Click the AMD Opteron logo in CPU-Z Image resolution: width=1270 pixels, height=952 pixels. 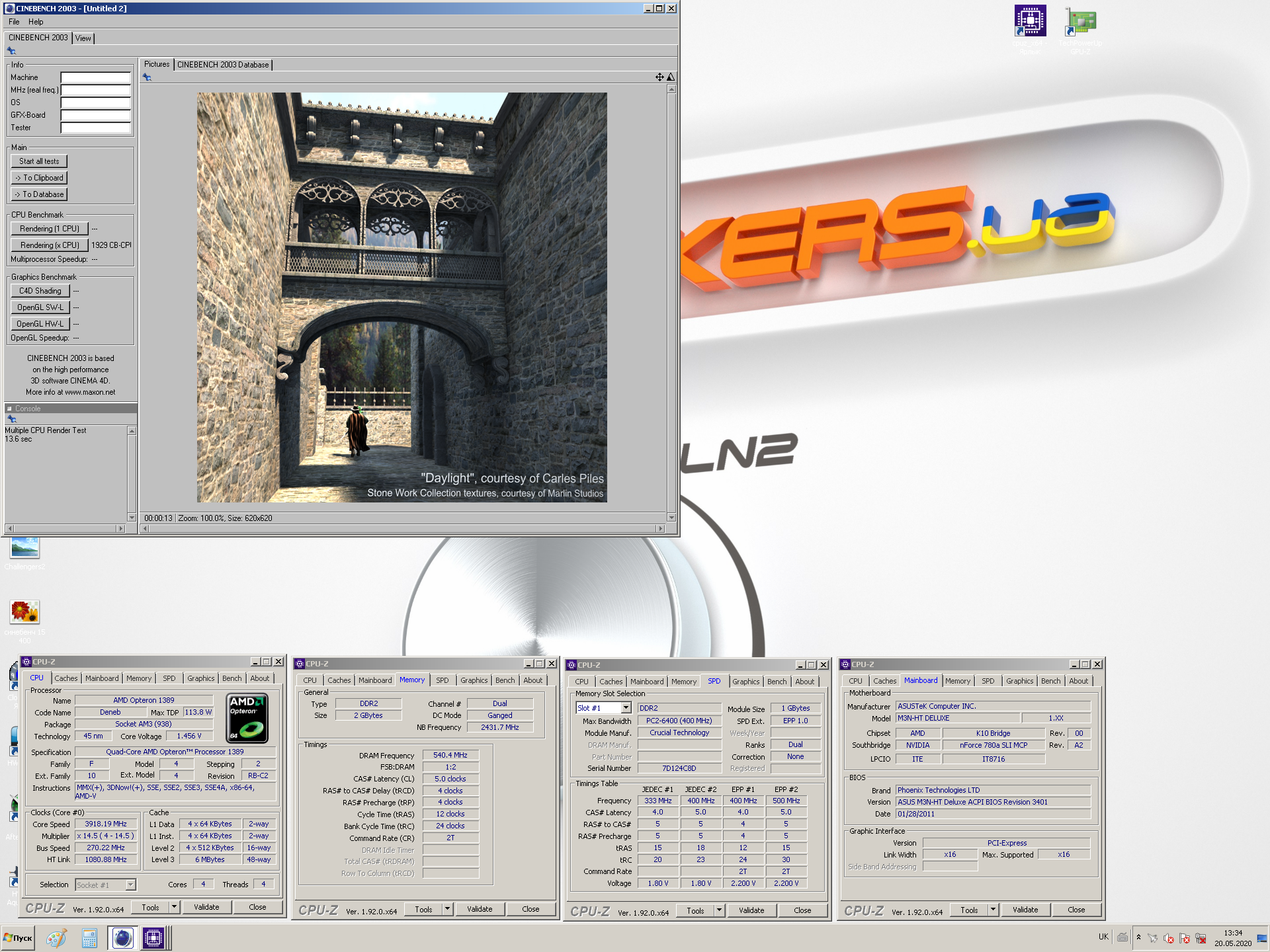(x=247, y=718)
